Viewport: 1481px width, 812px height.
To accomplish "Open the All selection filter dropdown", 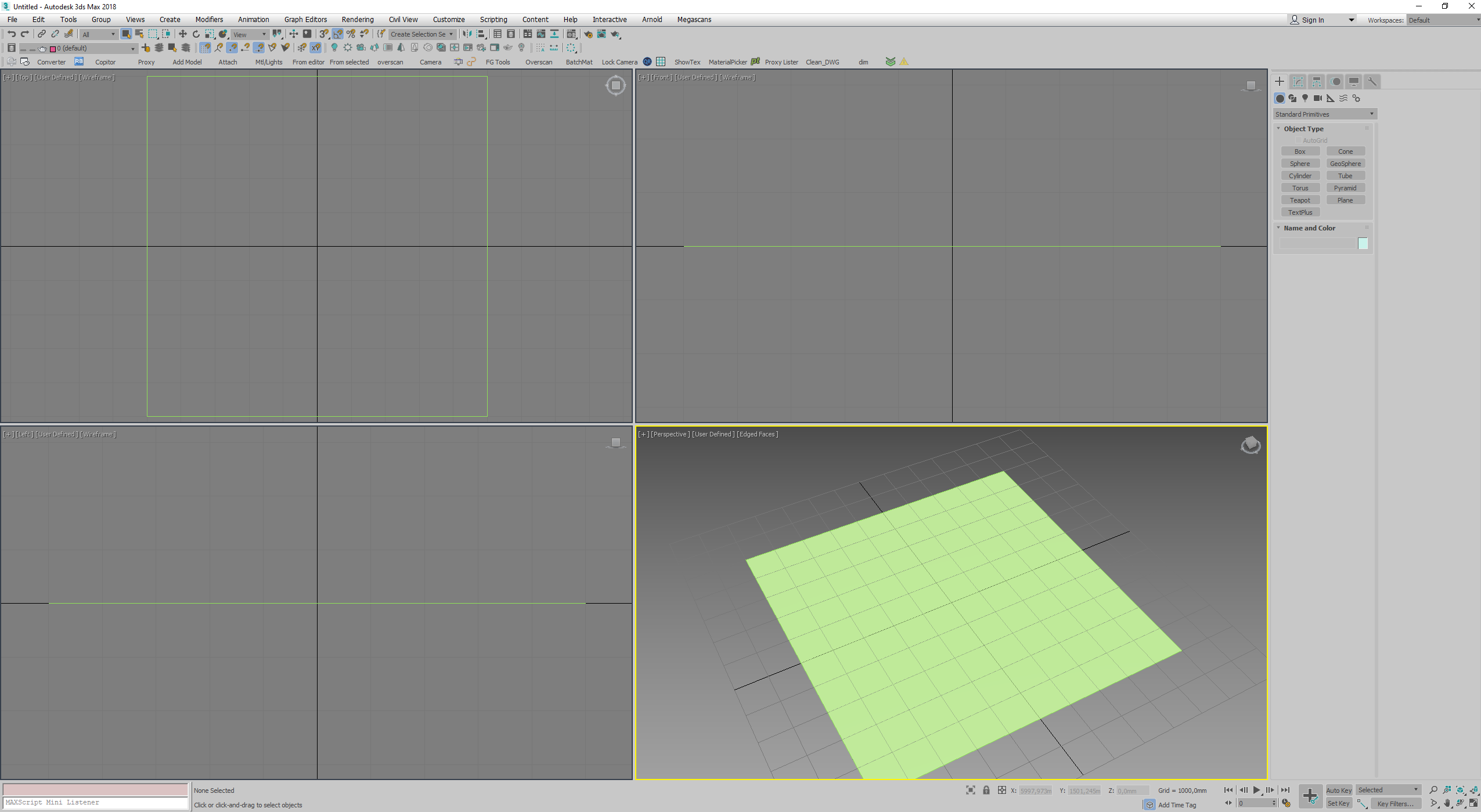I will (99, 34).
